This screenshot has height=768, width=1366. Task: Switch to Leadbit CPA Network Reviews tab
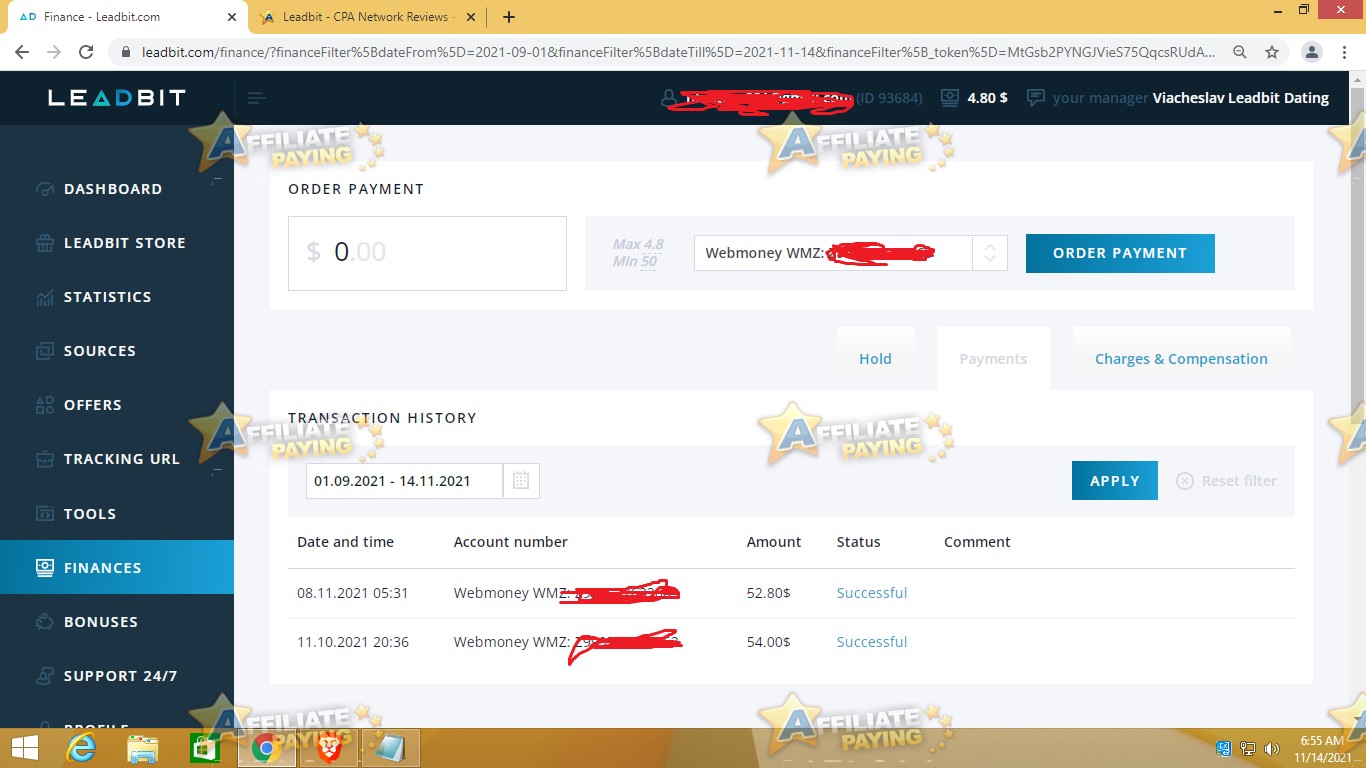[369, 17]
